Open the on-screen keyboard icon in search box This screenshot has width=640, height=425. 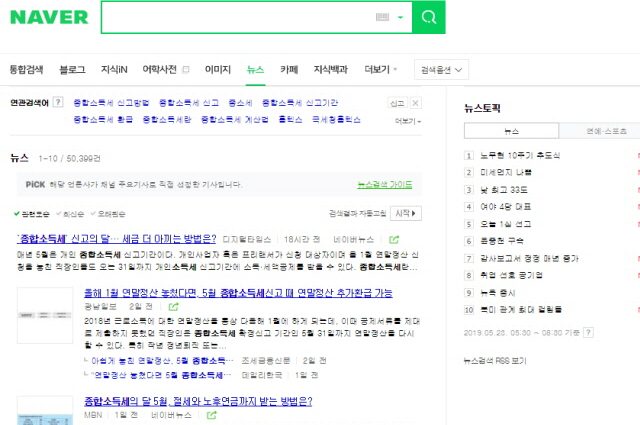[382, 18]
